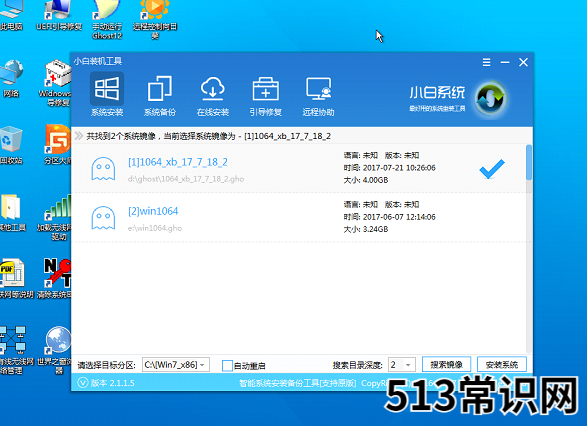The height and width of the screenshot is (426, 587).
Task: Open the 引导修复 tab
Action: point(265,96)
